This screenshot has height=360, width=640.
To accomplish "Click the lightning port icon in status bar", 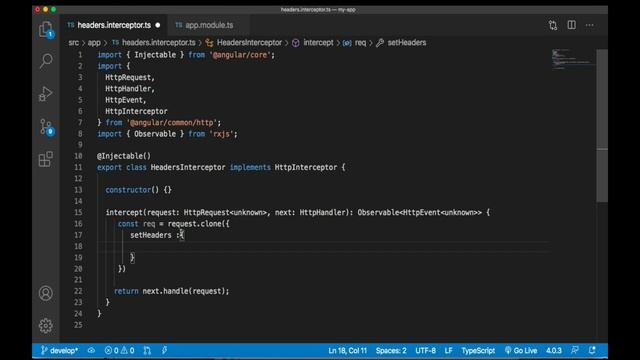I will pos(164,351).
